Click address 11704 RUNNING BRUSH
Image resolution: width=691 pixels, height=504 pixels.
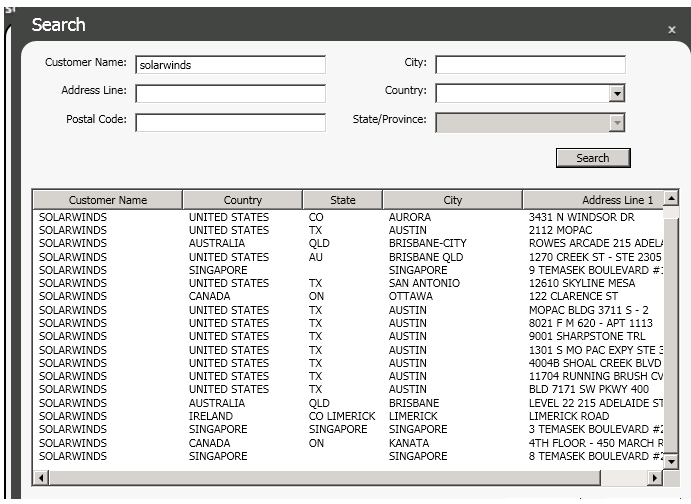tap(596, 376)
